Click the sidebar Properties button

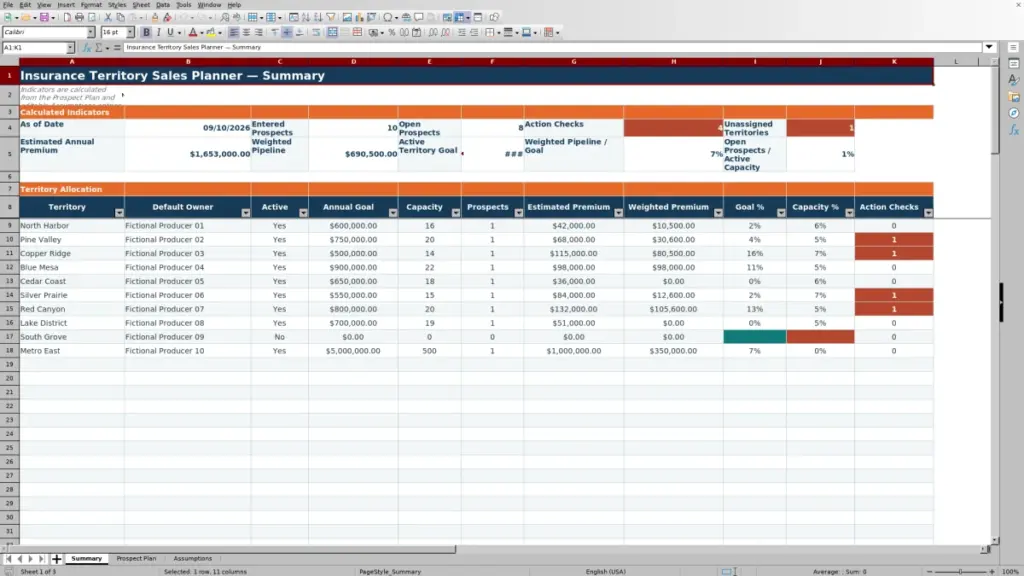1014,64
